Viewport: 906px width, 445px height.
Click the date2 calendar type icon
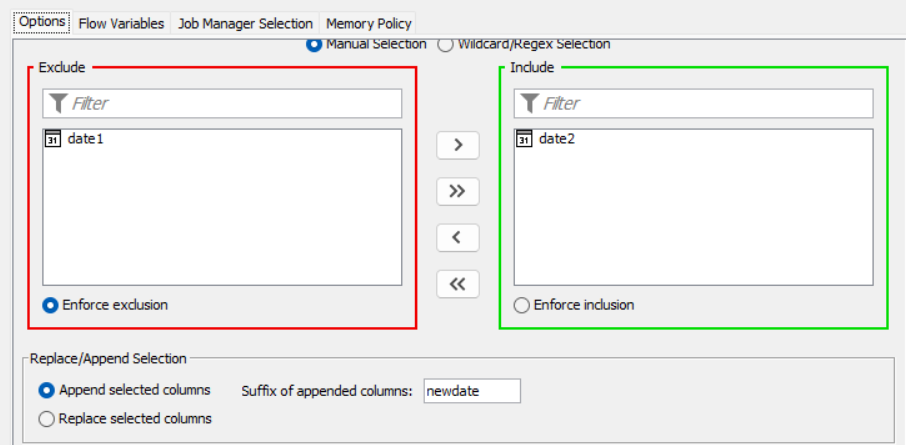coord(524,139)
